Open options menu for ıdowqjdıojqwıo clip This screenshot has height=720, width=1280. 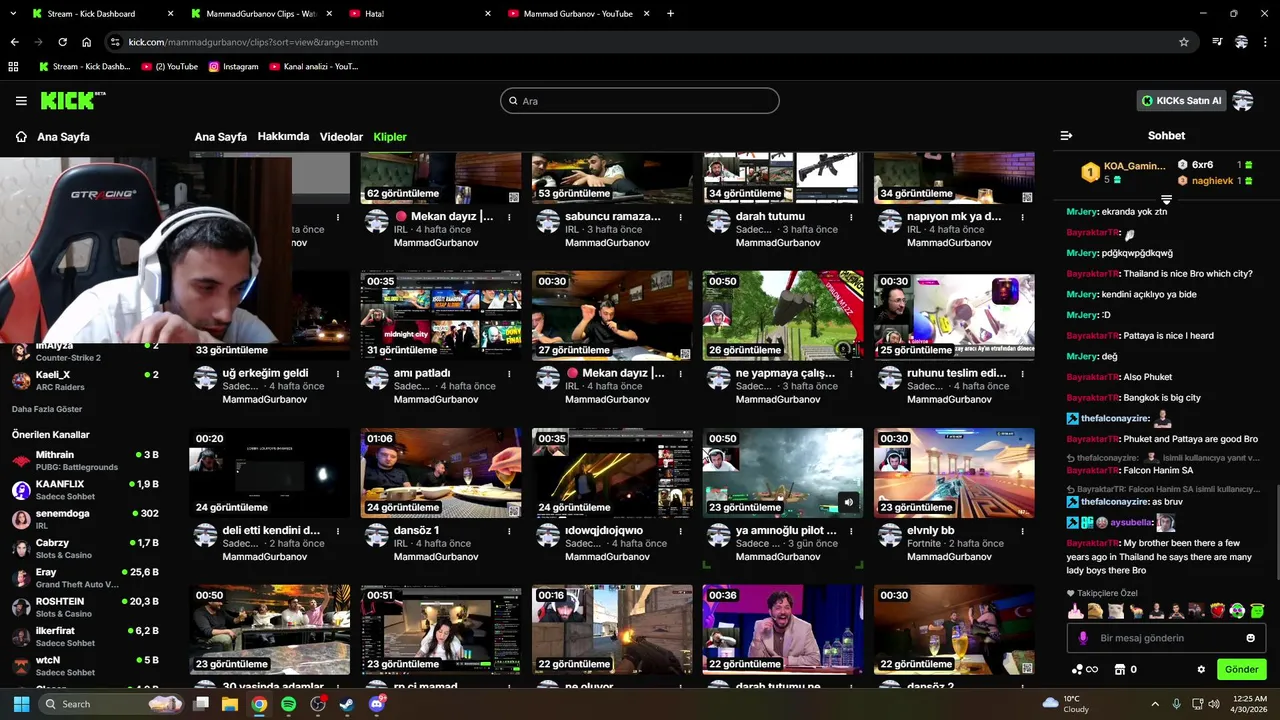tap(681, 531)
